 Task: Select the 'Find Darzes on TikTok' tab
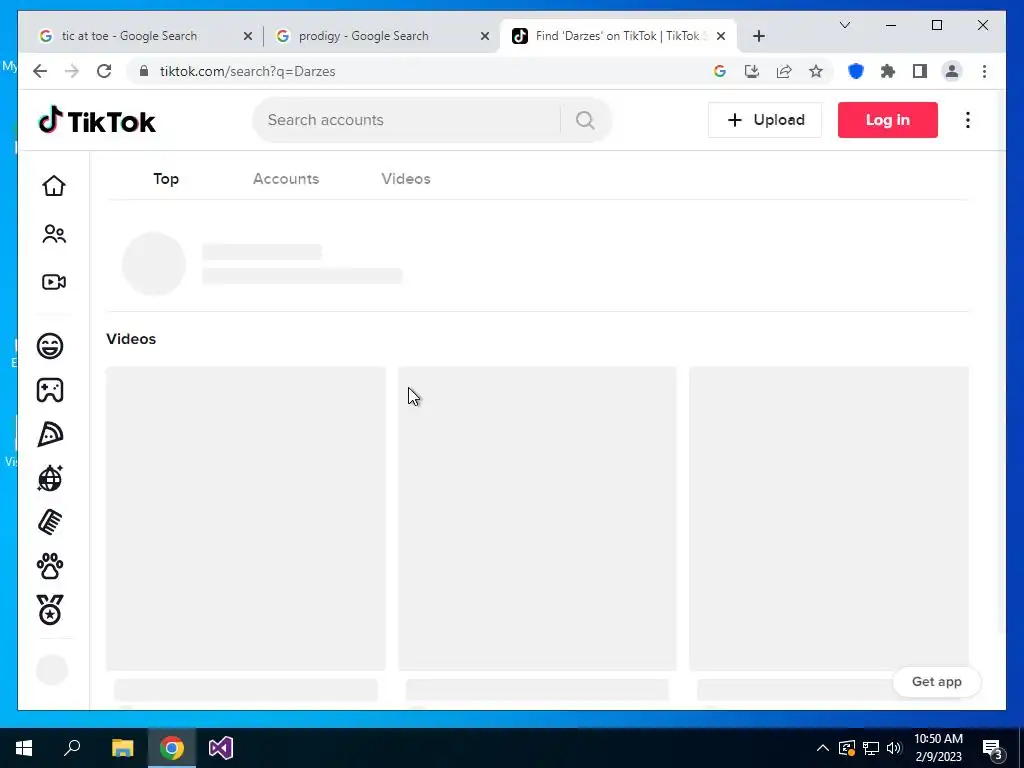[x=617, y=36]
